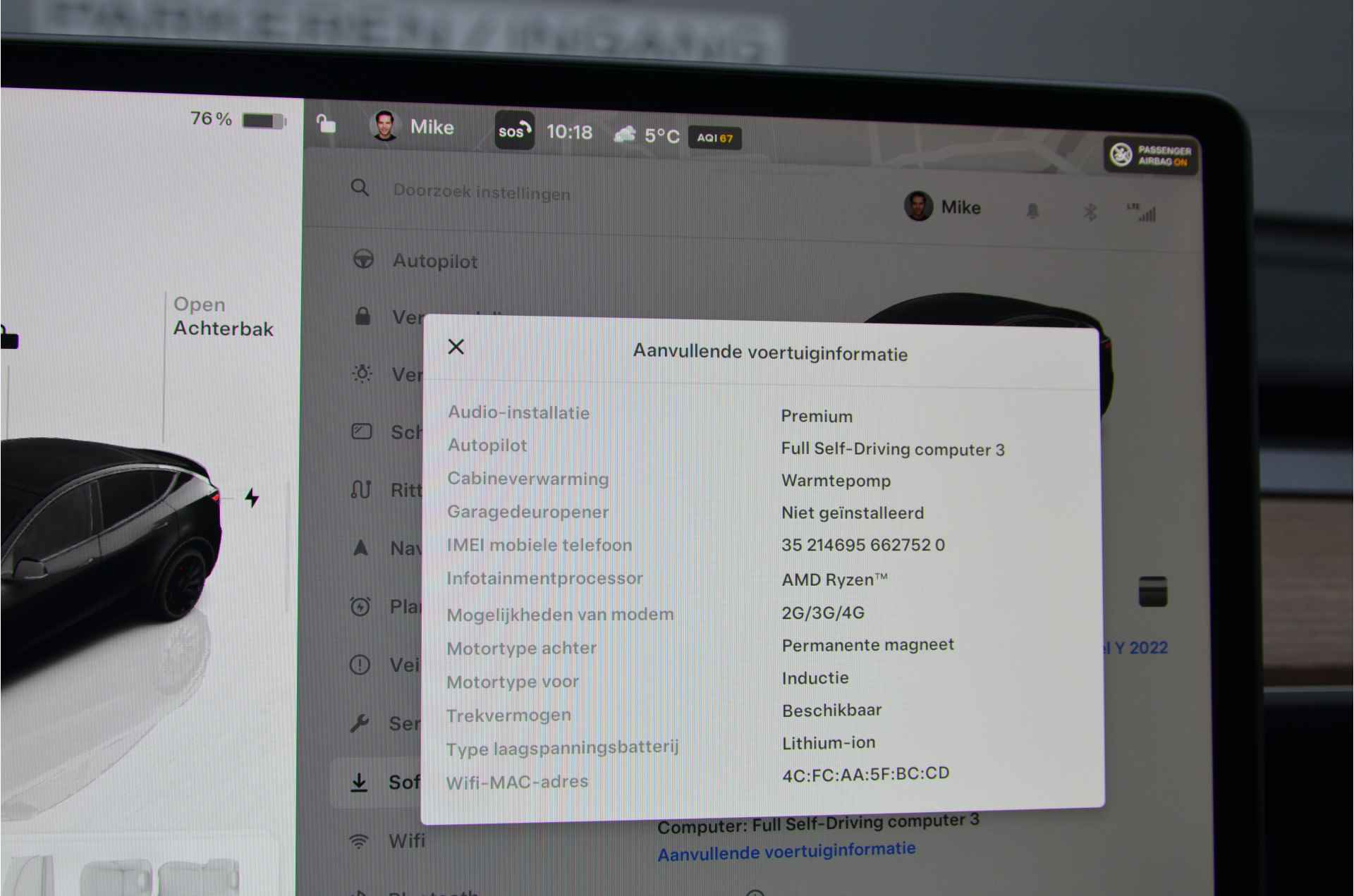Tap the 10:18 clock display
The height and width of the screenshot is (896, 1354).
569,132
